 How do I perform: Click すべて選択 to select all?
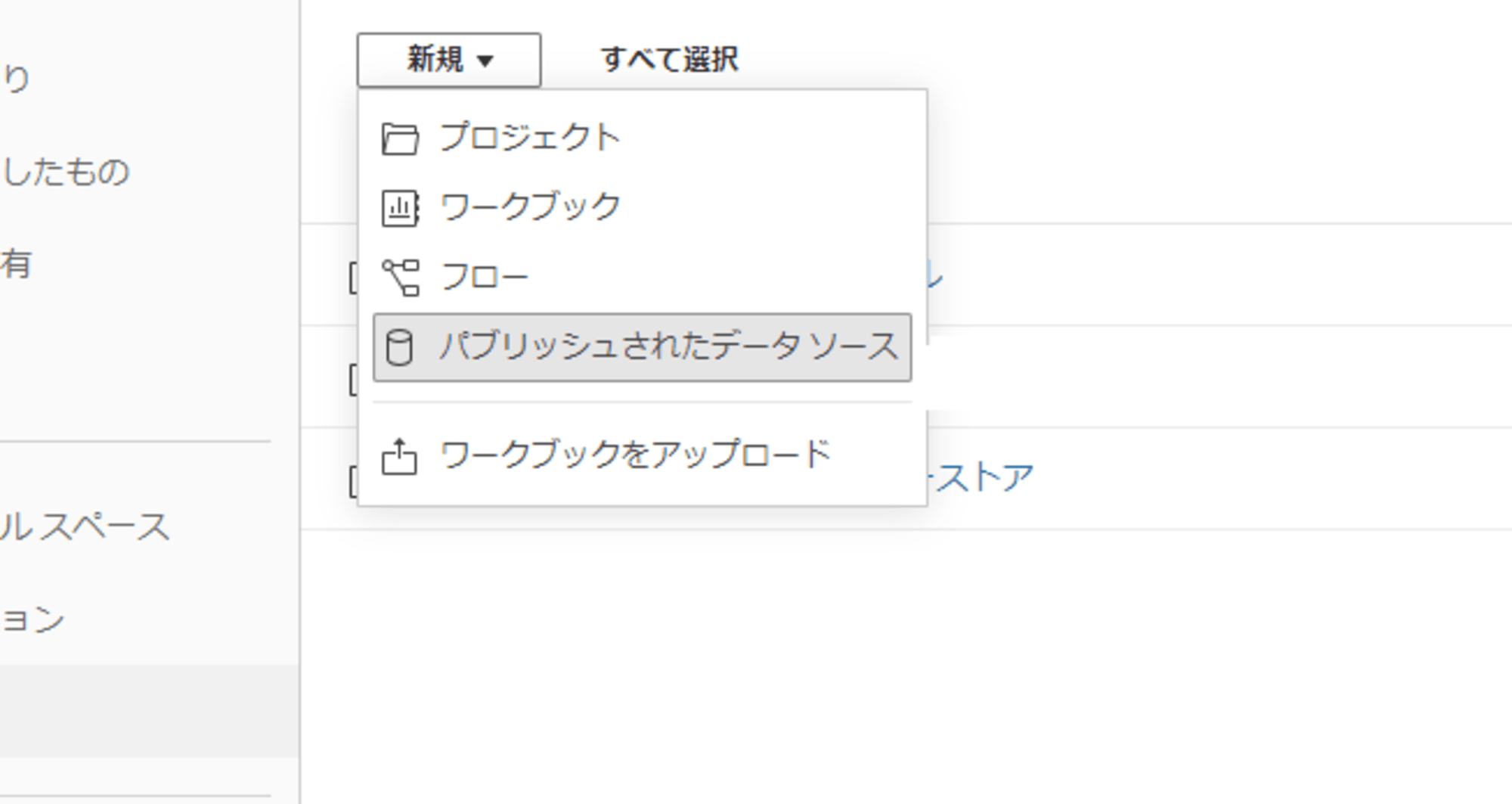(670, 60)
